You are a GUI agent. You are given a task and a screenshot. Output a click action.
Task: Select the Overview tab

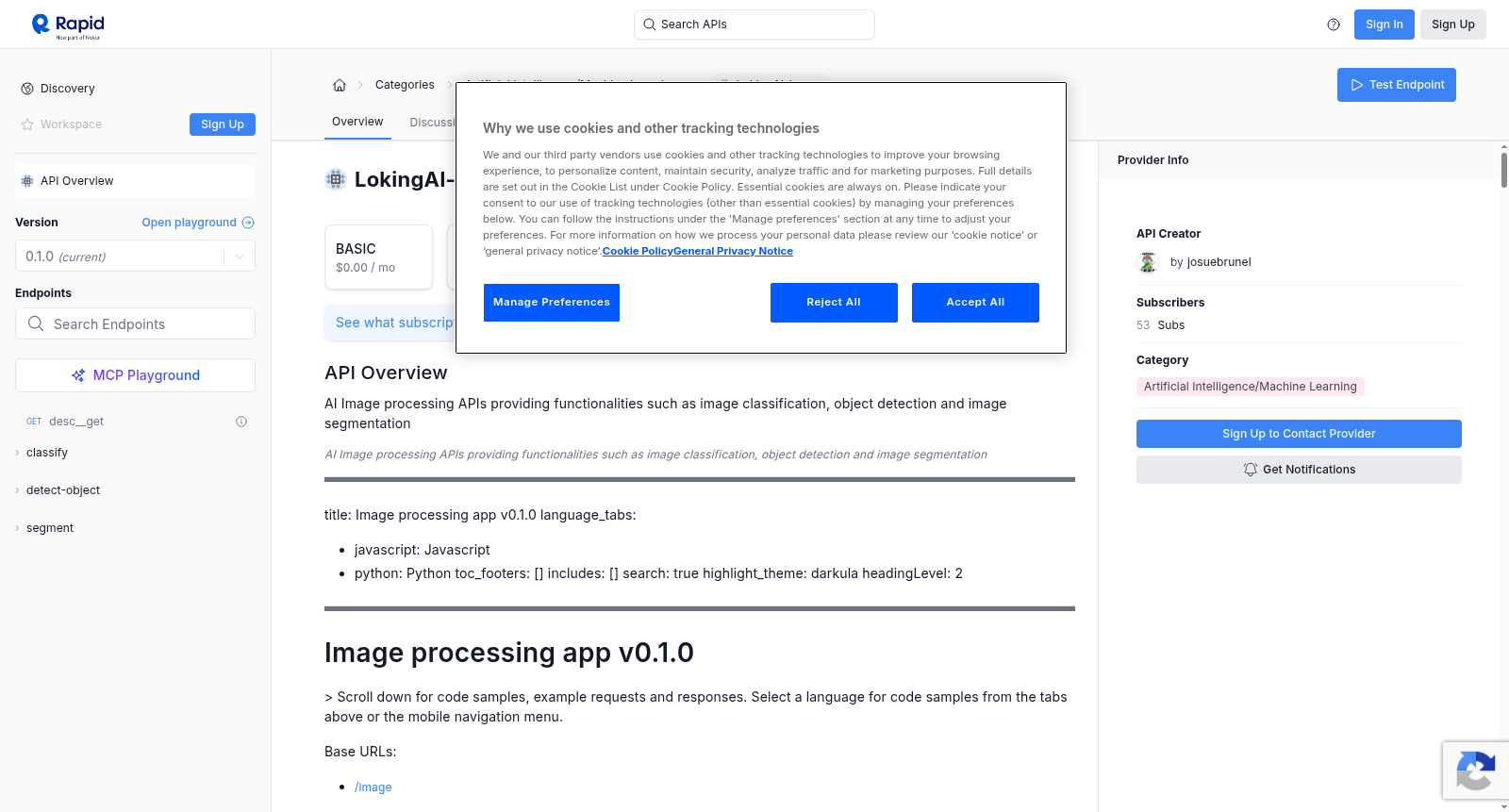click(357, 122)
